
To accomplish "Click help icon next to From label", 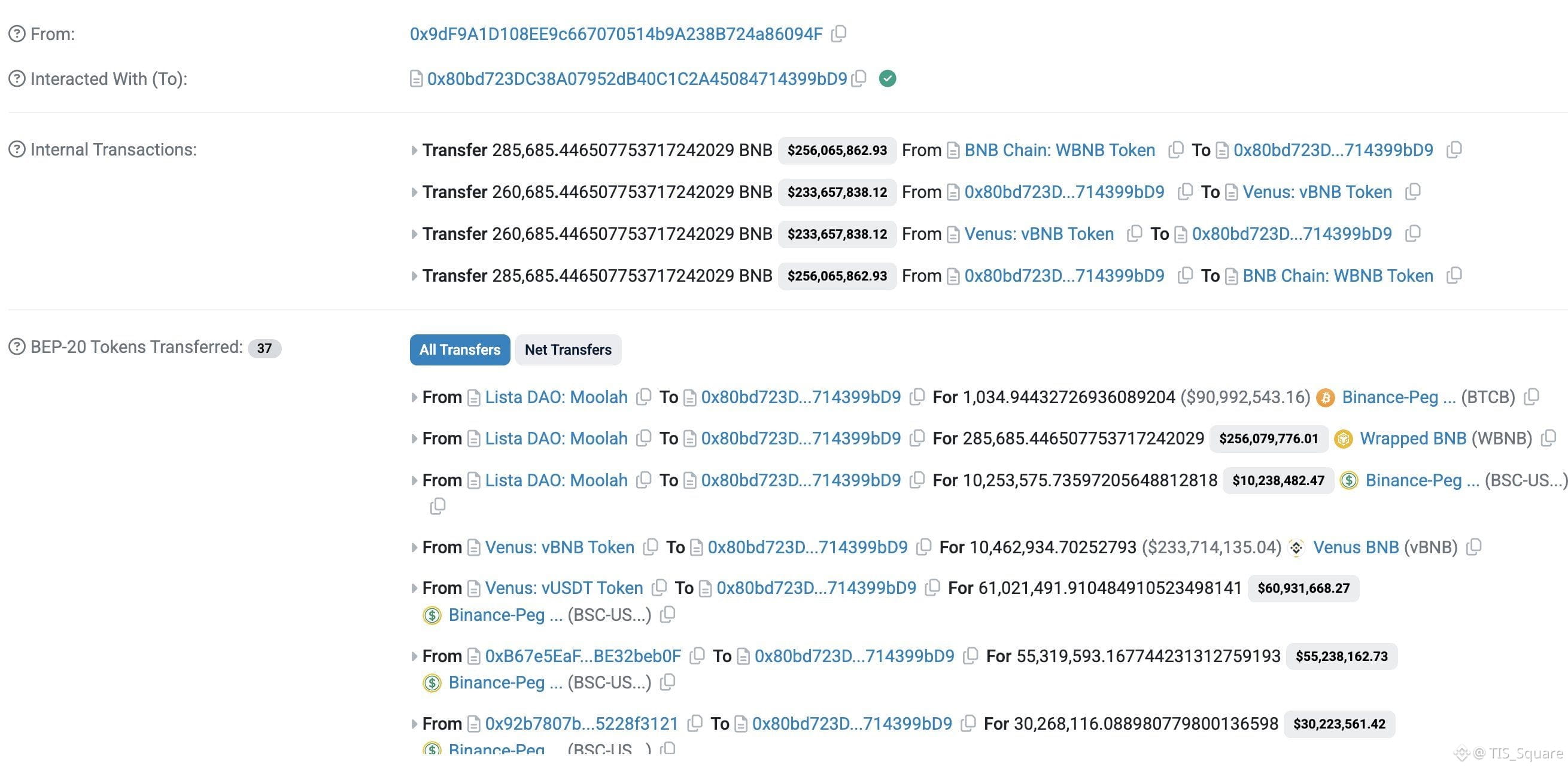I will point(17,34).
